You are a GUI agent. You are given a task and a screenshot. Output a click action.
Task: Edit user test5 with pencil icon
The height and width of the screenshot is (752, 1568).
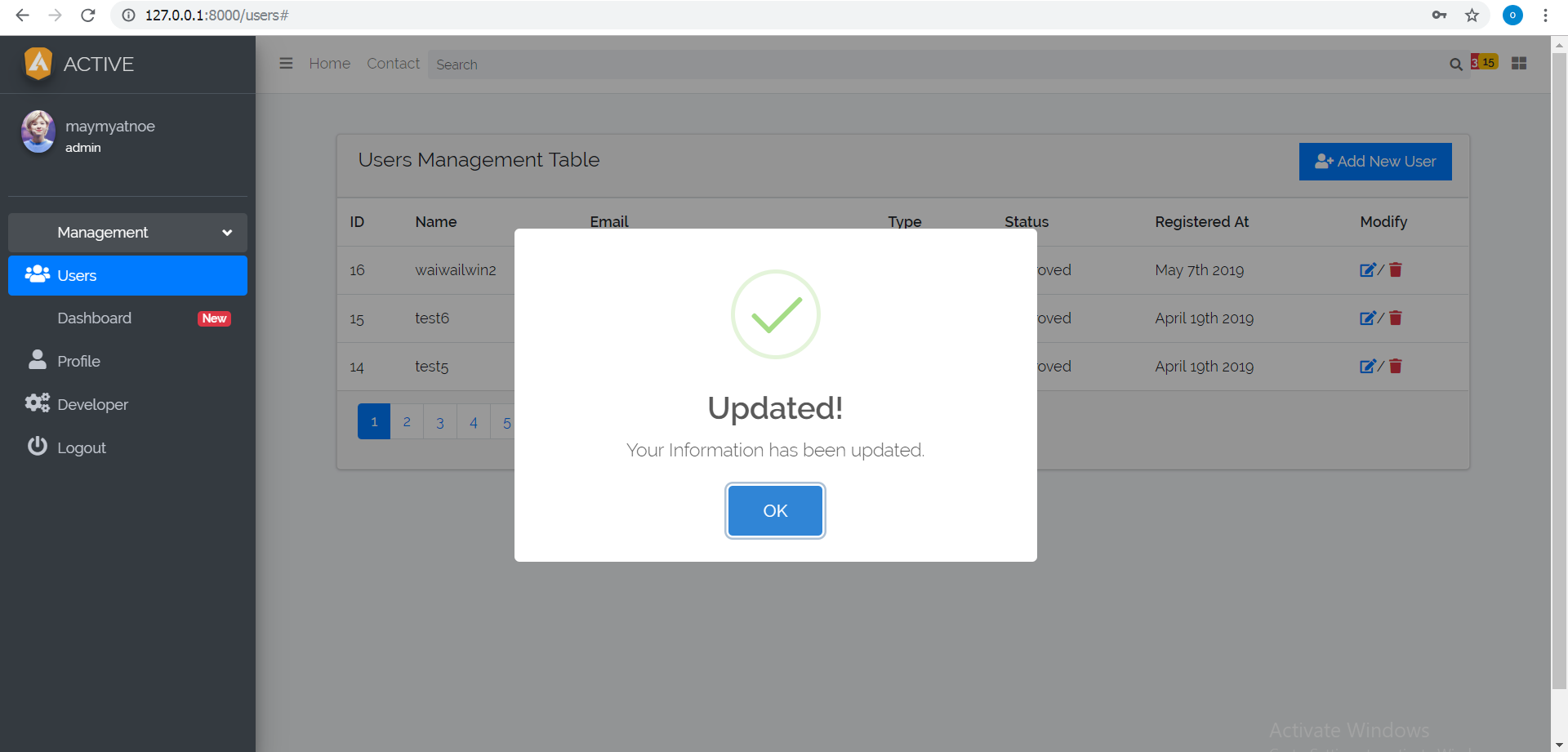[x=1367, y=367]
